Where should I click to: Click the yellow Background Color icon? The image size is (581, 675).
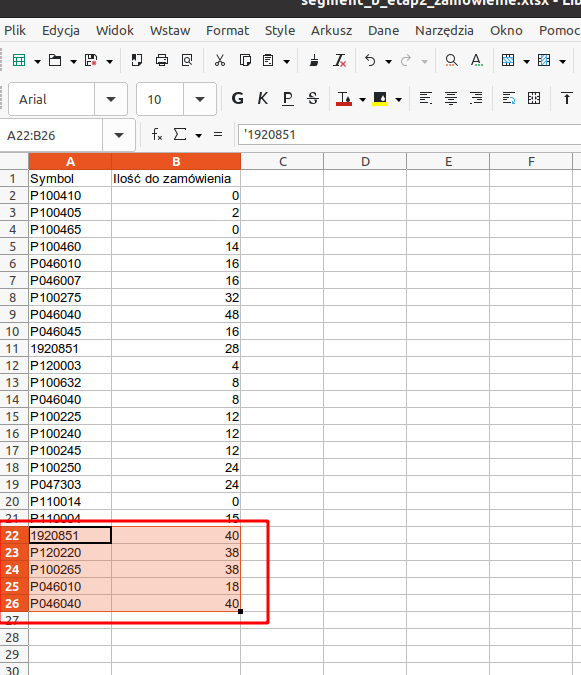click(x=380, y=99)
